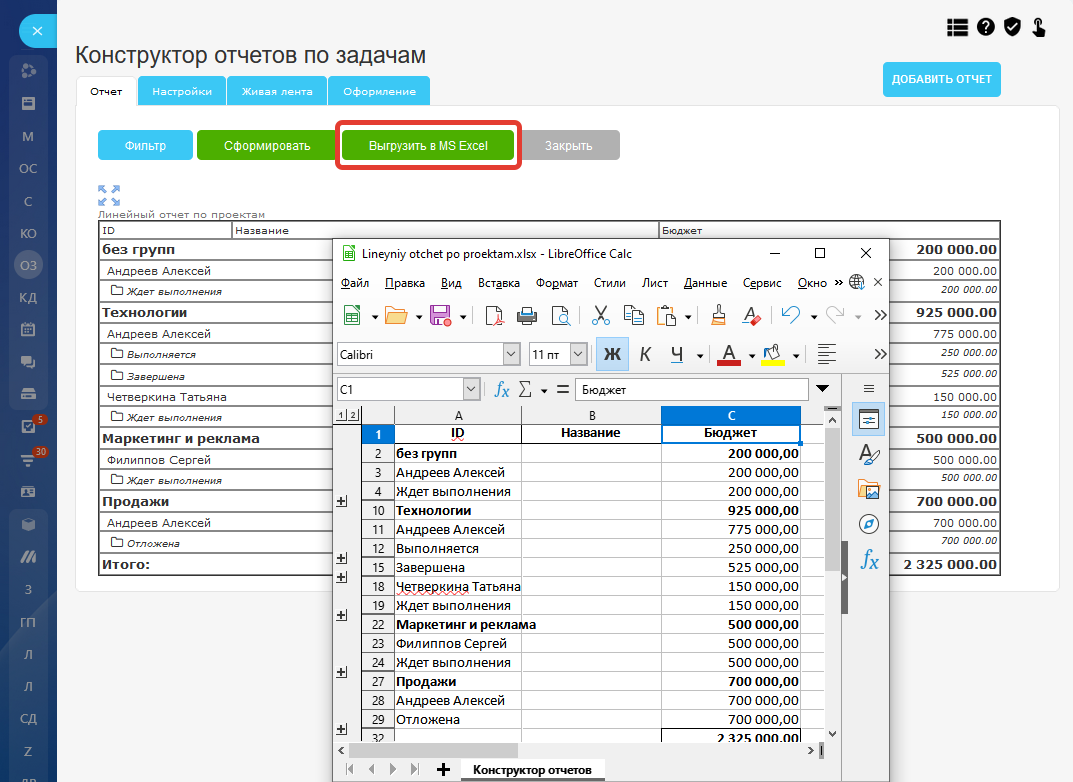Image resolution: width=1073 pixels, height=782 pixels.
Task: Apply the yellow background highlight color
Action: [x=772, y=354]
